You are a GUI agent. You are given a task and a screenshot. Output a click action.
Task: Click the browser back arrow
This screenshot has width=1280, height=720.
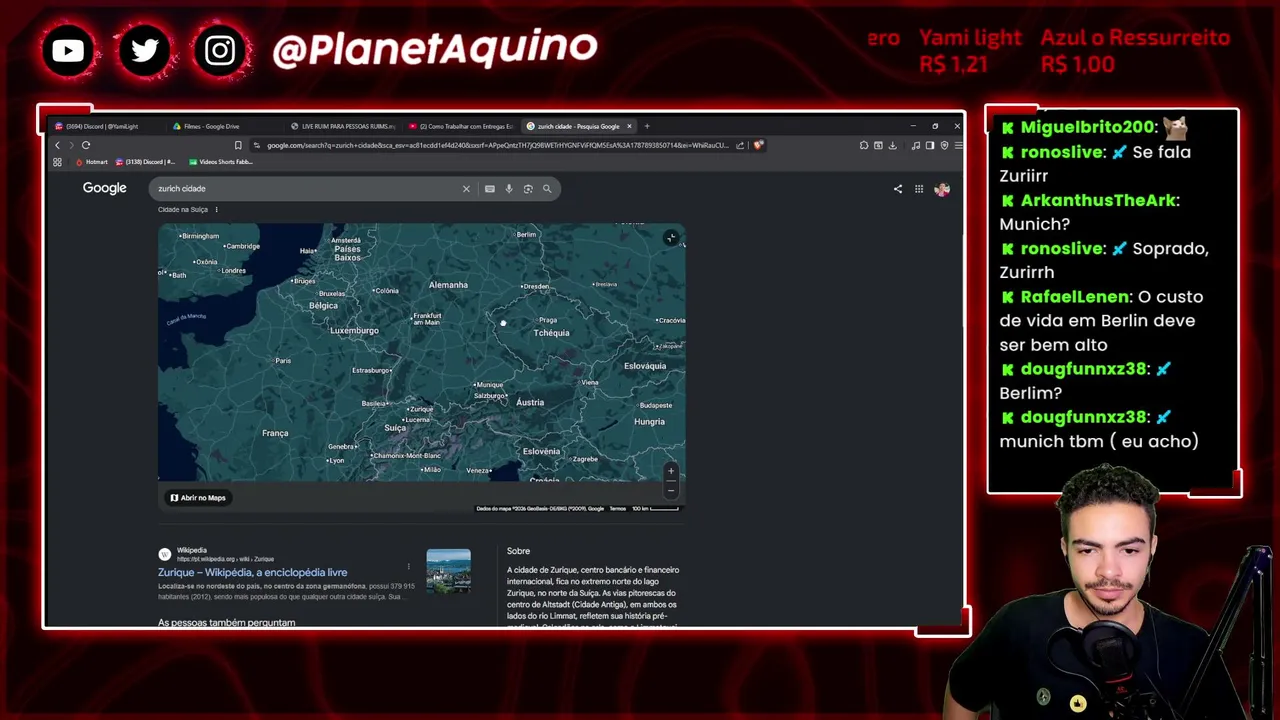[x=57, y=145]
